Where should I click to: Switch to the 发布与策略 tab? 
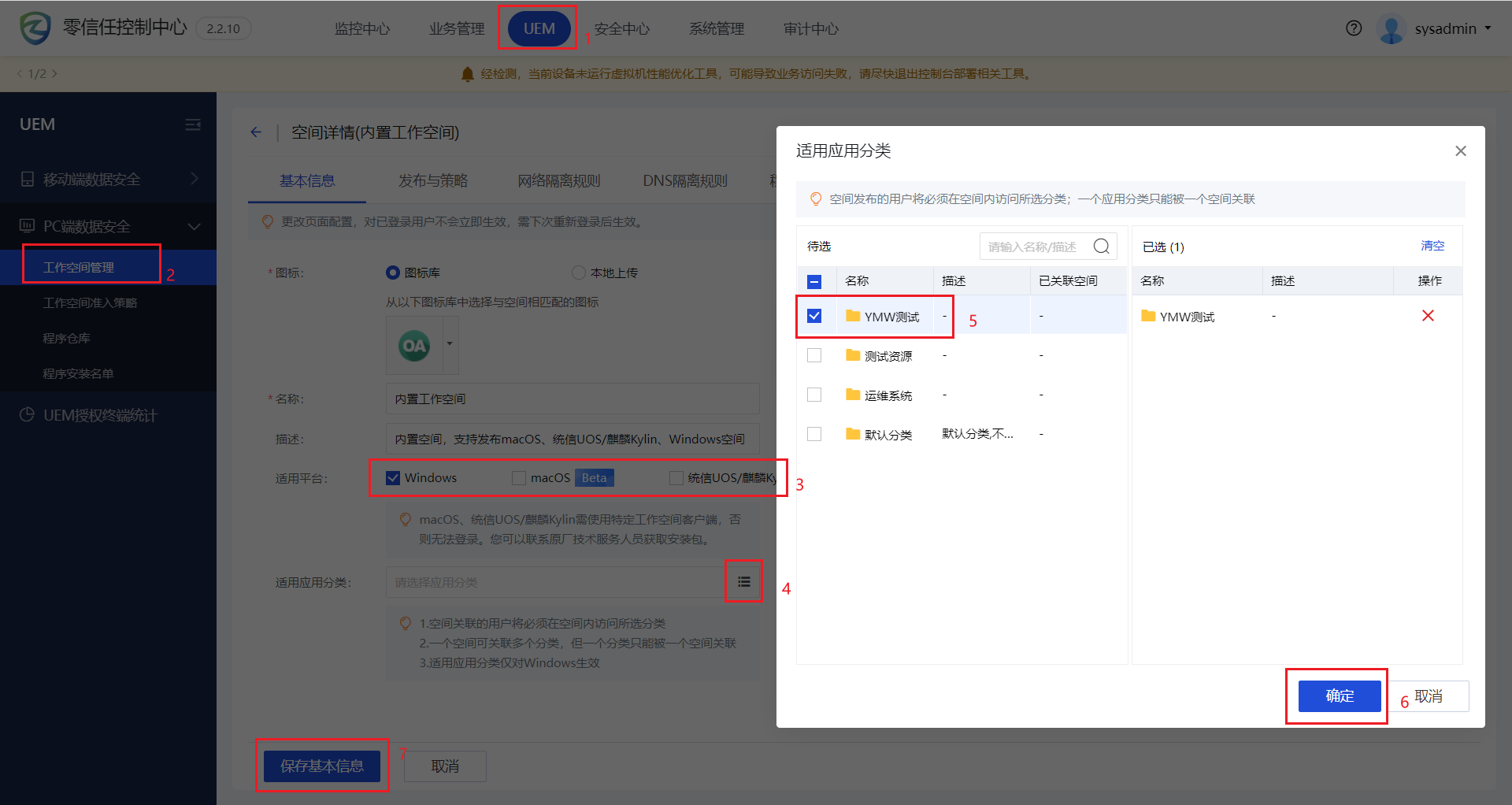432,181
